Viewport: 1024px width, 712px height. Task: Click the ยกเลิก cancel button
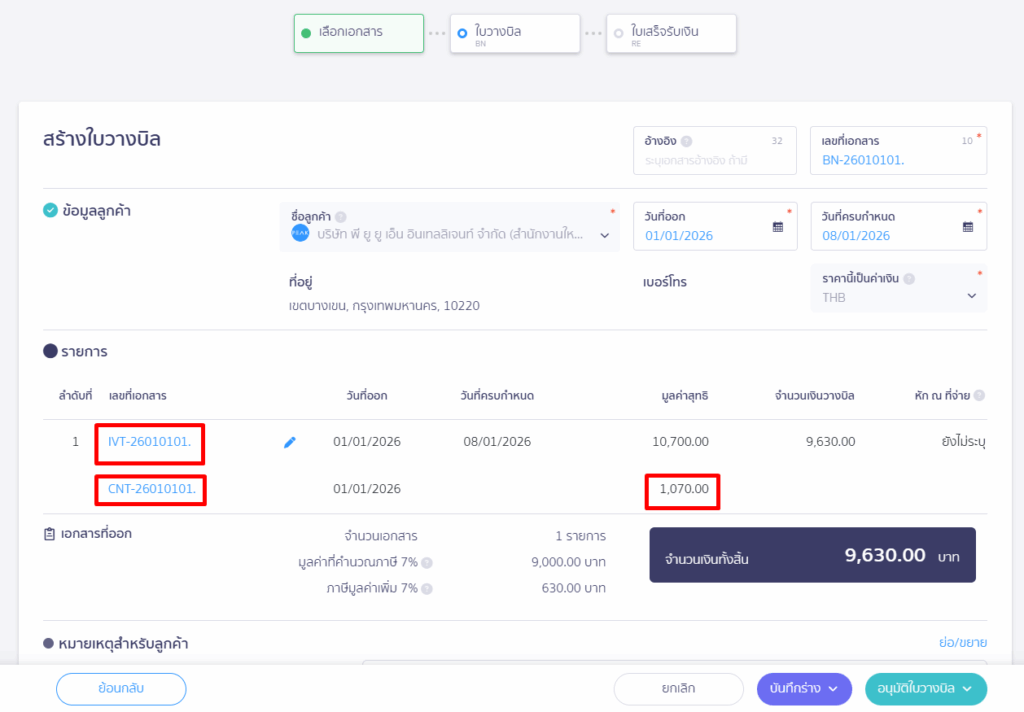[x=678, y=688]
